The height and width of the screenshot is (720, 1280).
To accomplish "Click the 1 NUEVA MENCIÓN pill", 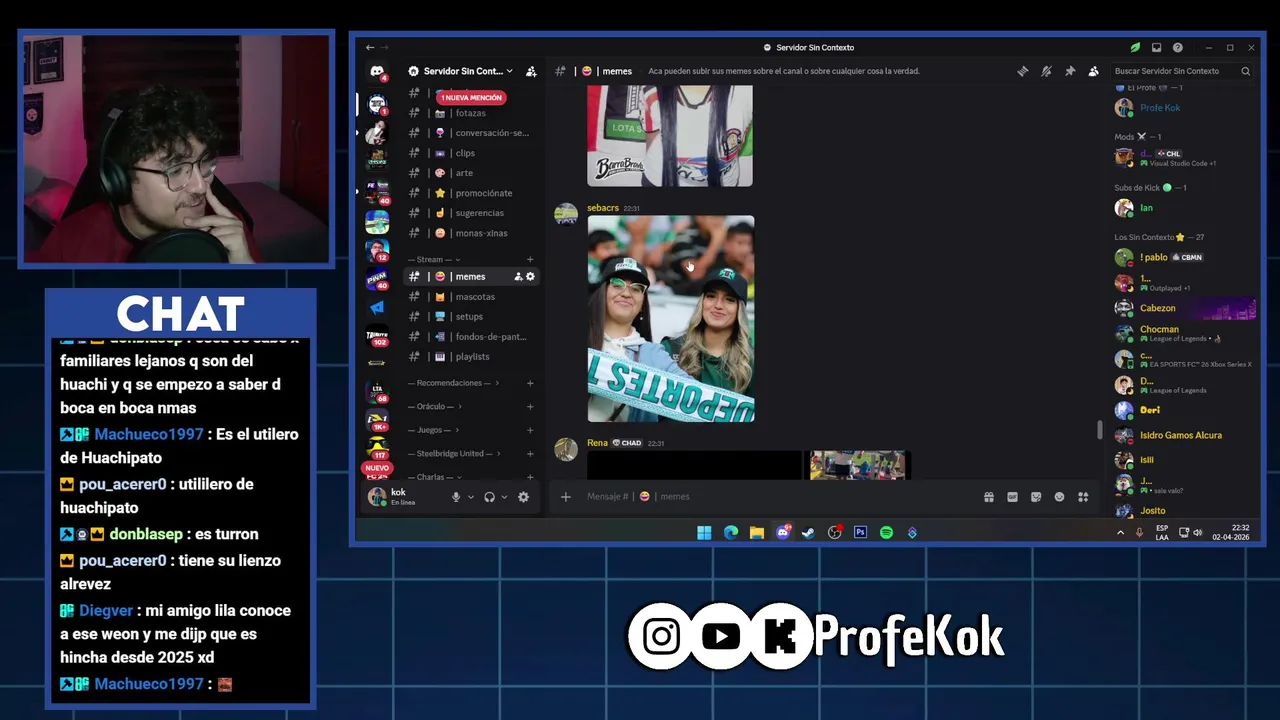I will [x=471, y=97].
